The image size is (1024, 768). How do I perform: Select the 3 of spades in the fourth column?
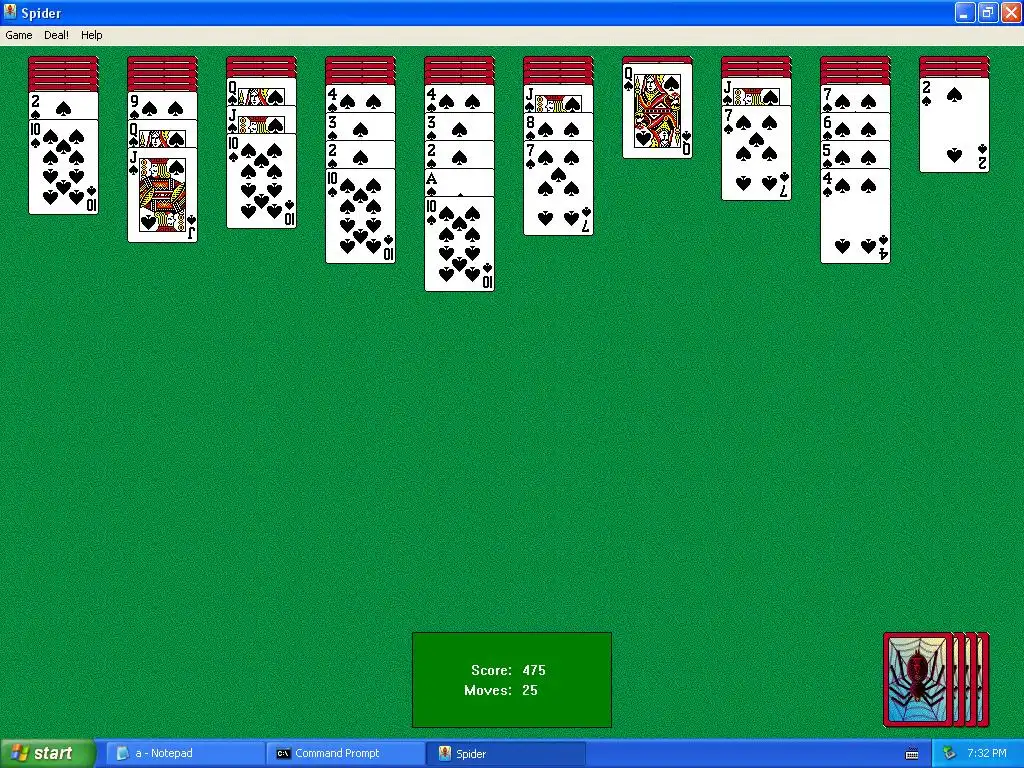click(x=360, y=127)
